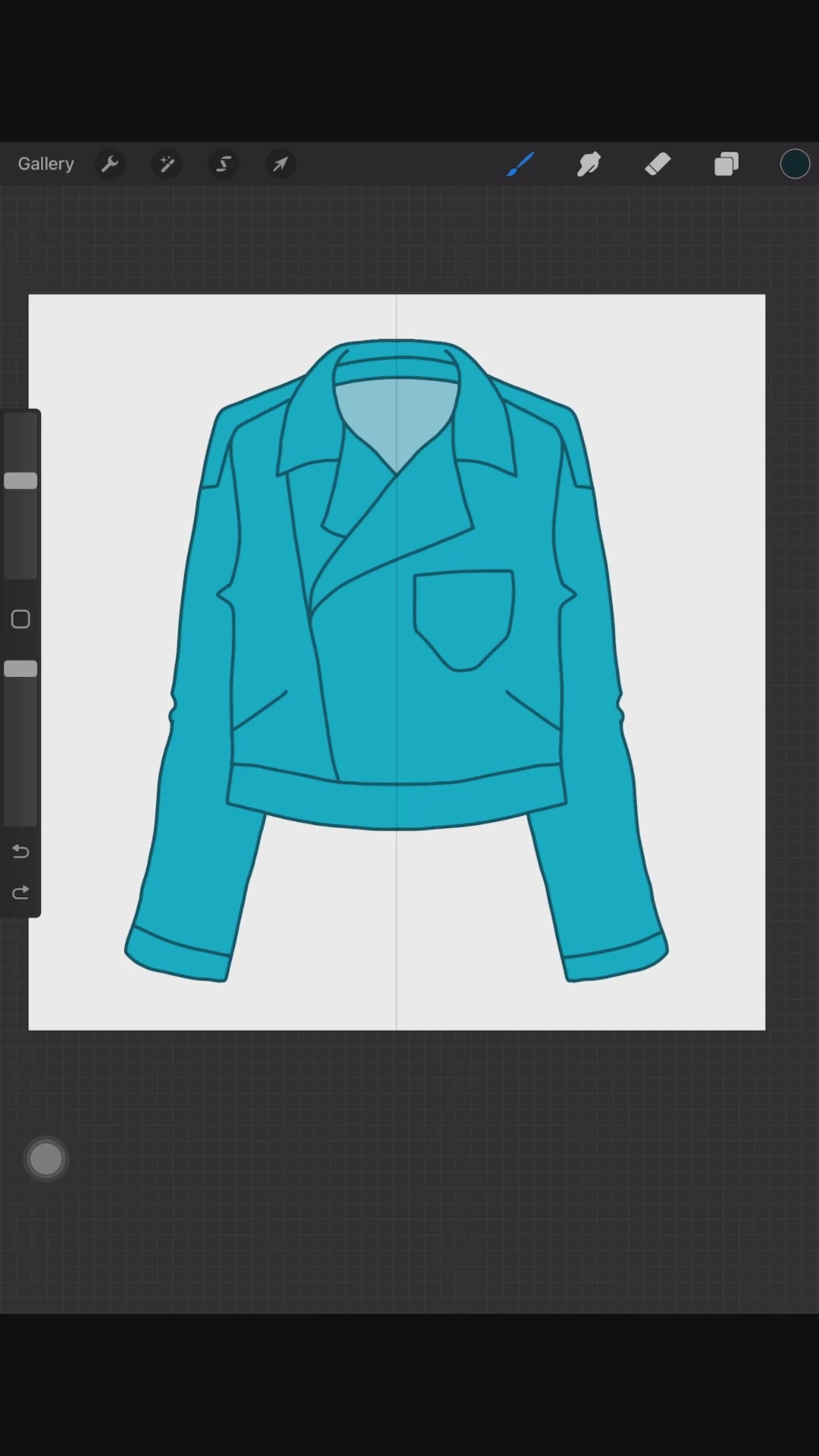Select the Smudge tool

point(589,164)
